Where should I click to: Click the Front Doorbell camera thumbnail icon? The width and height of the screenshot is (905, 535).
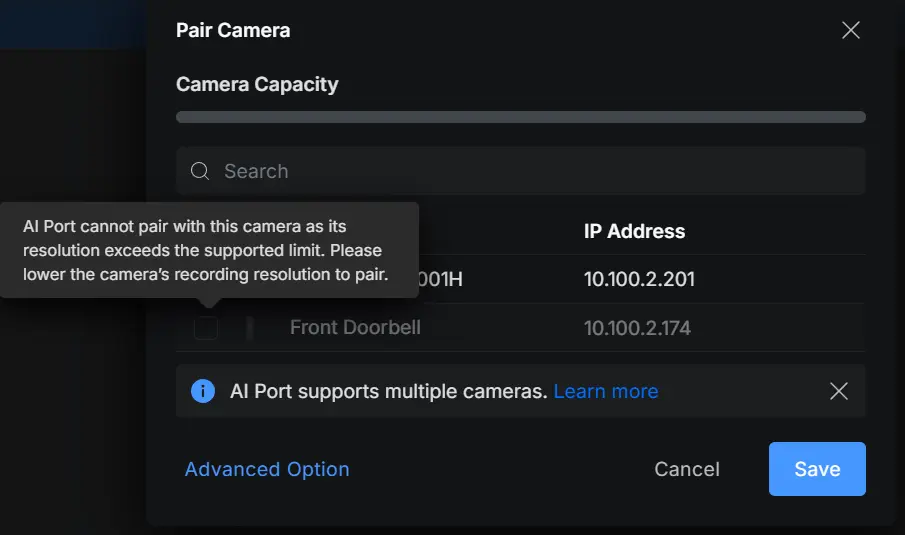pyautogui.click(x=249, y=328)
